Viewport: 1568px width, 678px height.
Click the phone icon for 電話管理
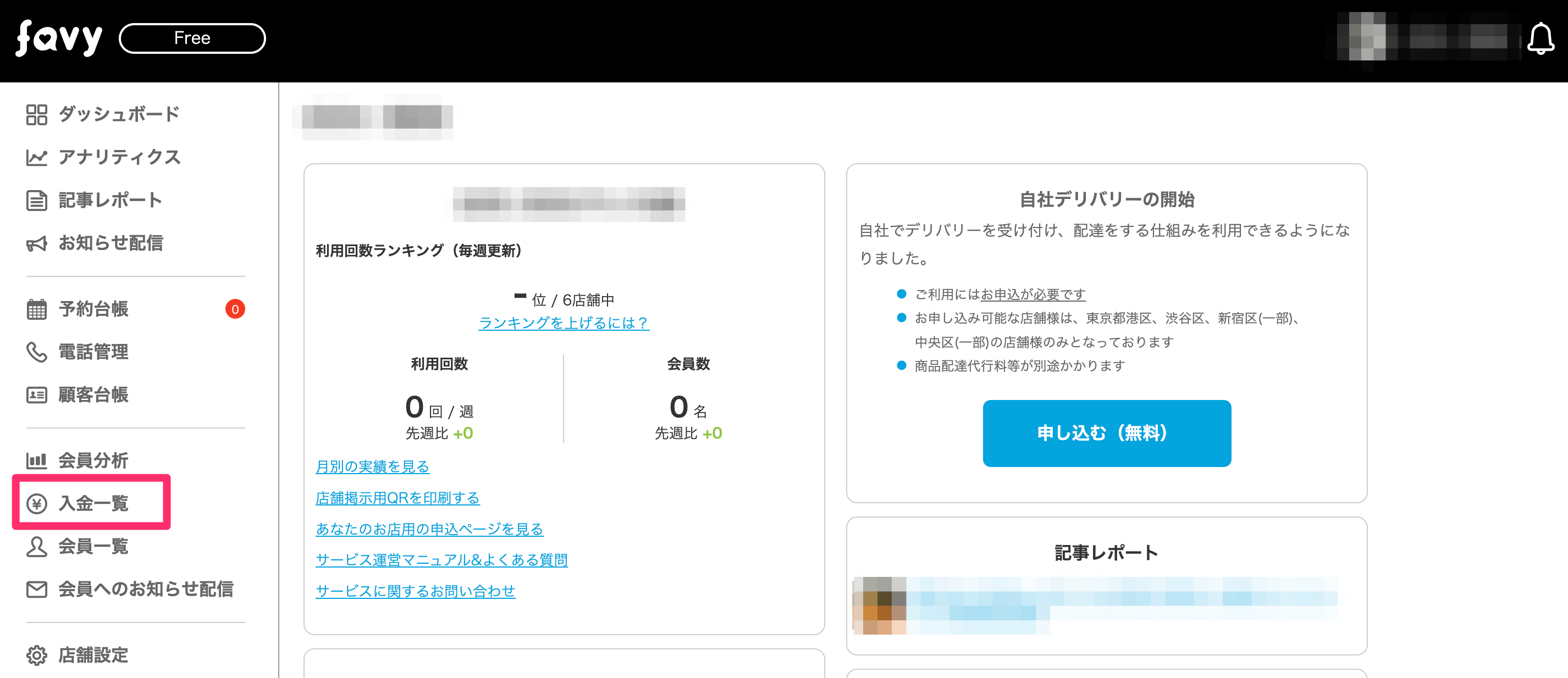click(x=36, y=352)
